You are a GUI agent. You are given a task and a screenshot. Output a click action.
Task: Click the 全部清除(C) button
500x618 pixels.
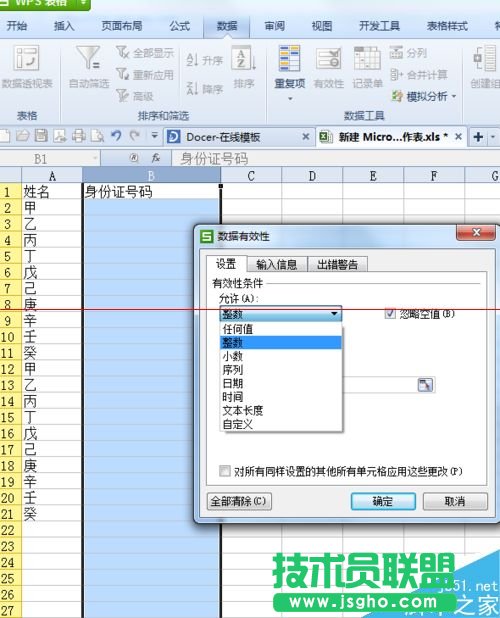pos(239,501)
